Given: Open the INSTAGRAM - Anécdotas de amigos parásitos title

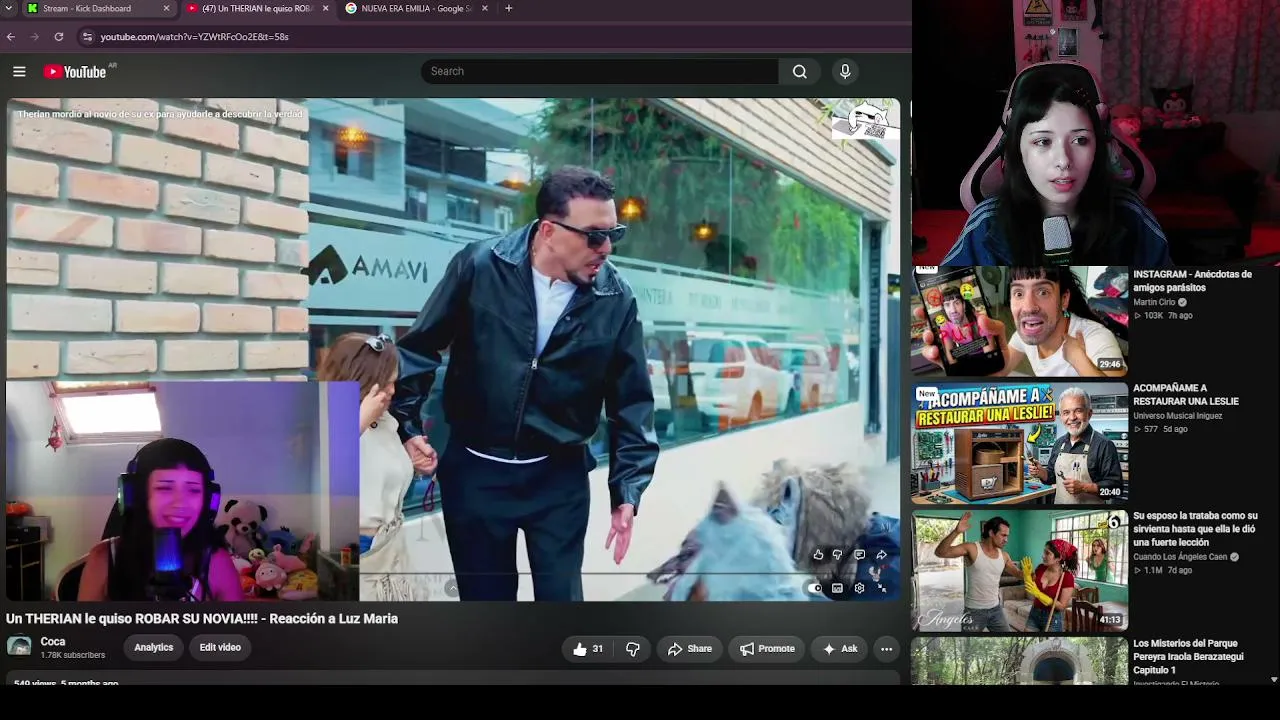Looking at the screenshot, I should pos(1192,281).
